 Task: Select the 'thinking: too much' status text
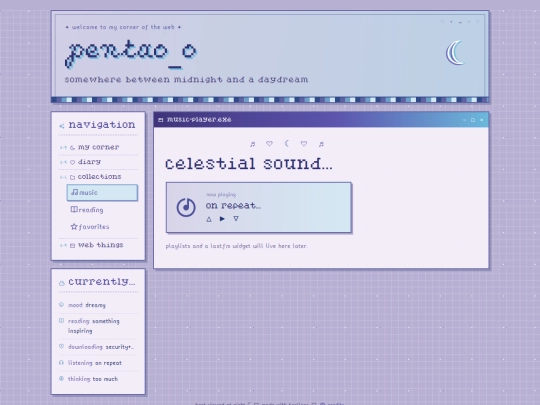(x=93, y=379)
